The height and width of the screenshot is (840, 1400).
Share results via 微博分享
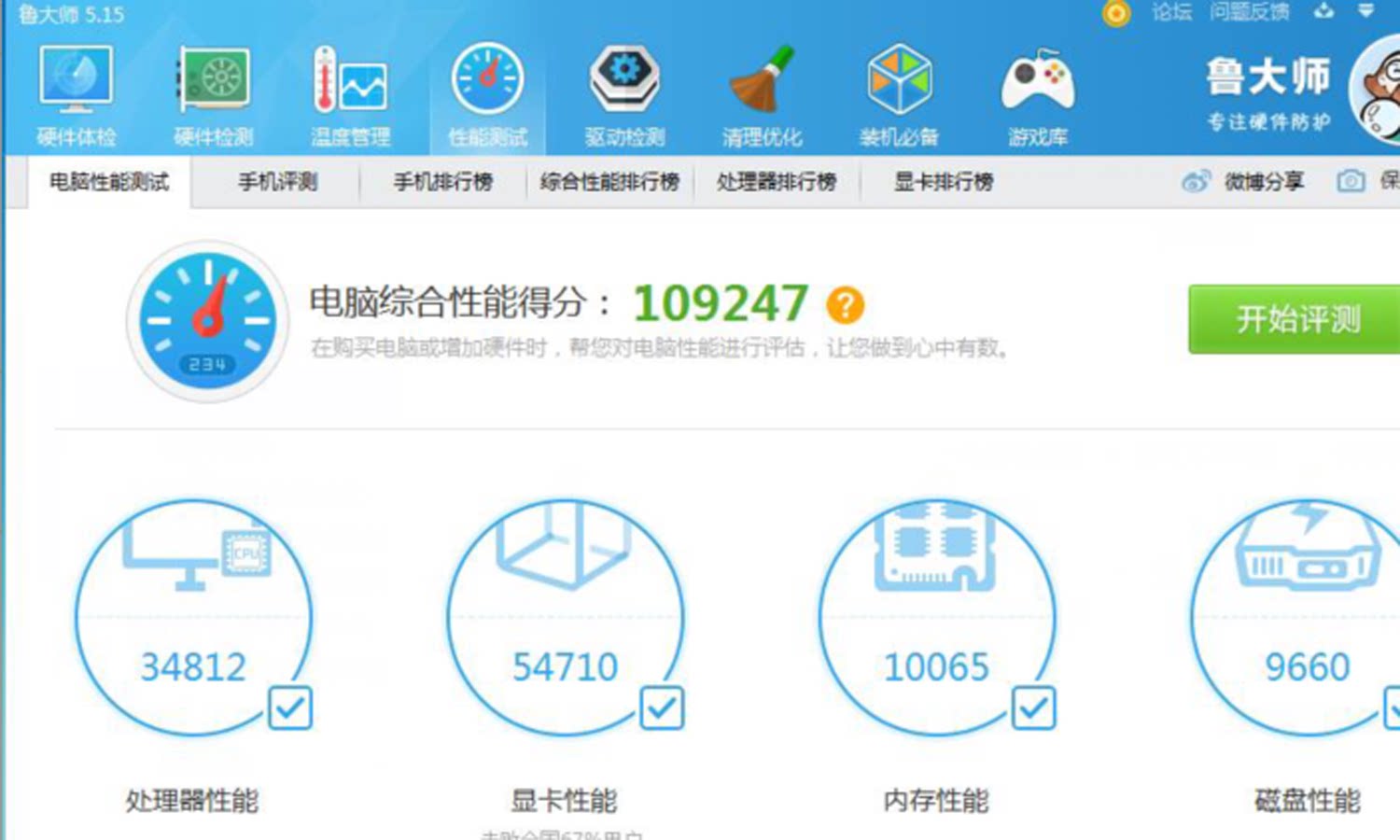pos(1243,181)
